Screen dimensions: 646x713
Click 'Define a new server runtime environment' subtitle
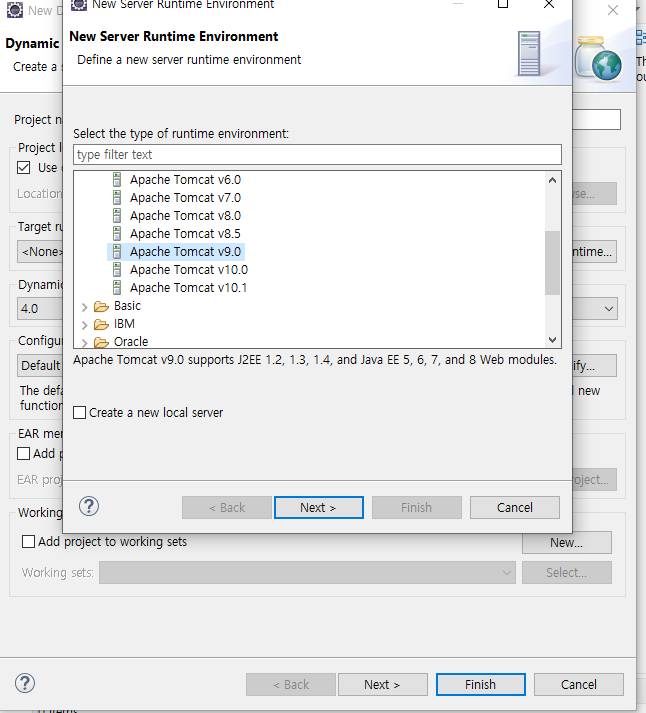189,60
